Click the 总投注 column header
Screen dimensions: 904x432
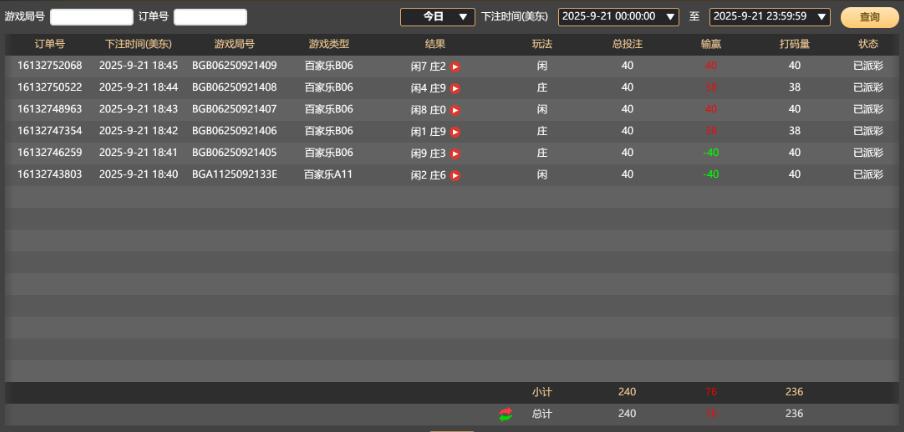click(x=627, y=44)
